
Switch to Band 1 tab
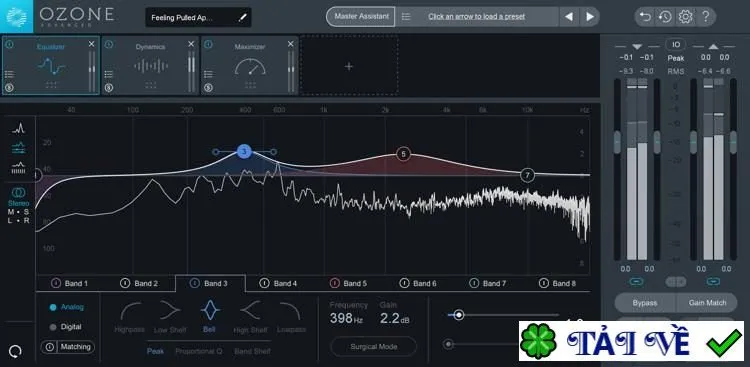70,283
